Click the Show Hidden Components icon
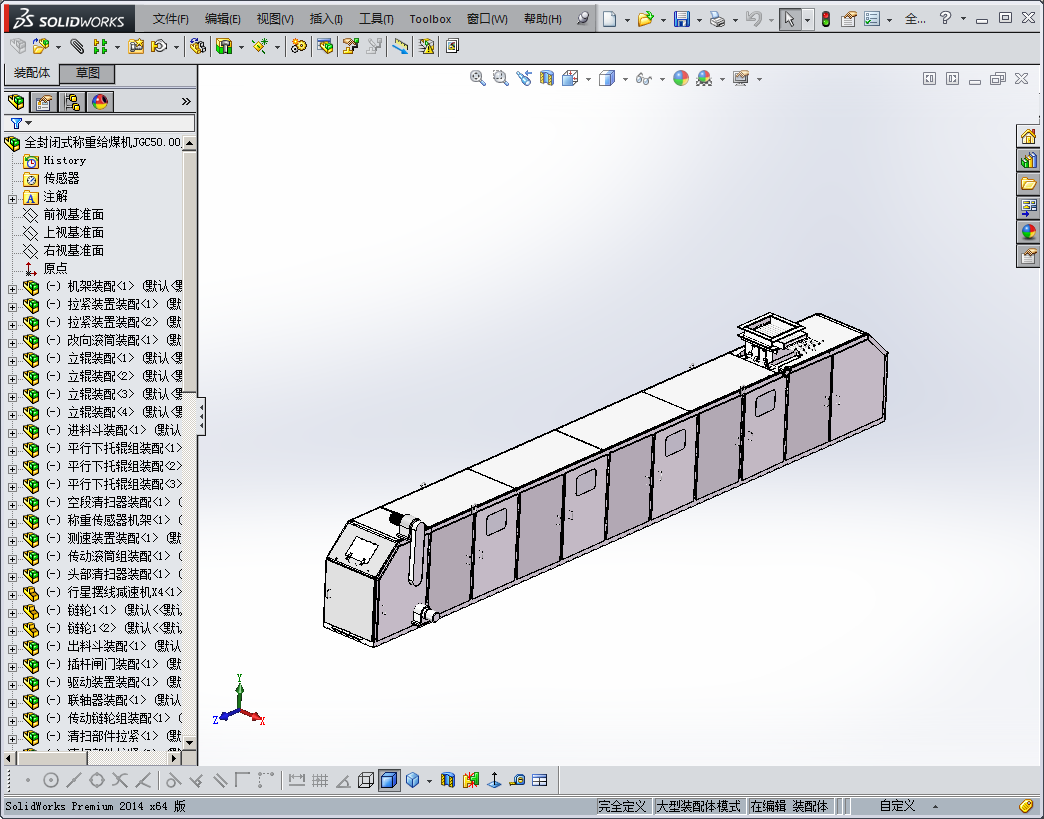 [x=198, y=46]
